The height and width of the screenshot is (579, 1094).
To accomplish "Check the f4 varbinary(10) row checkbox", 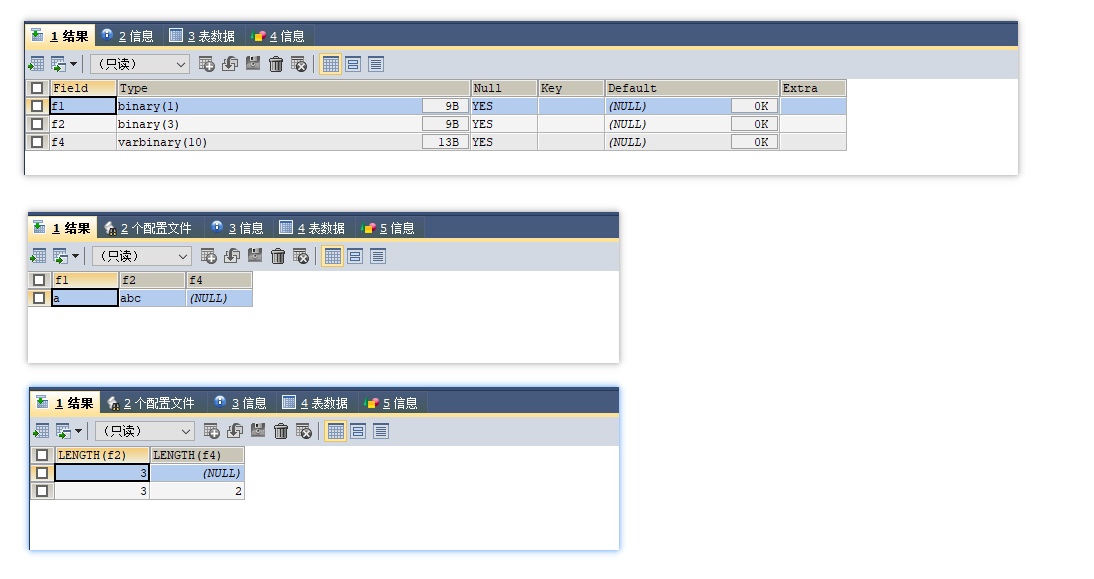I will (37, 142).
